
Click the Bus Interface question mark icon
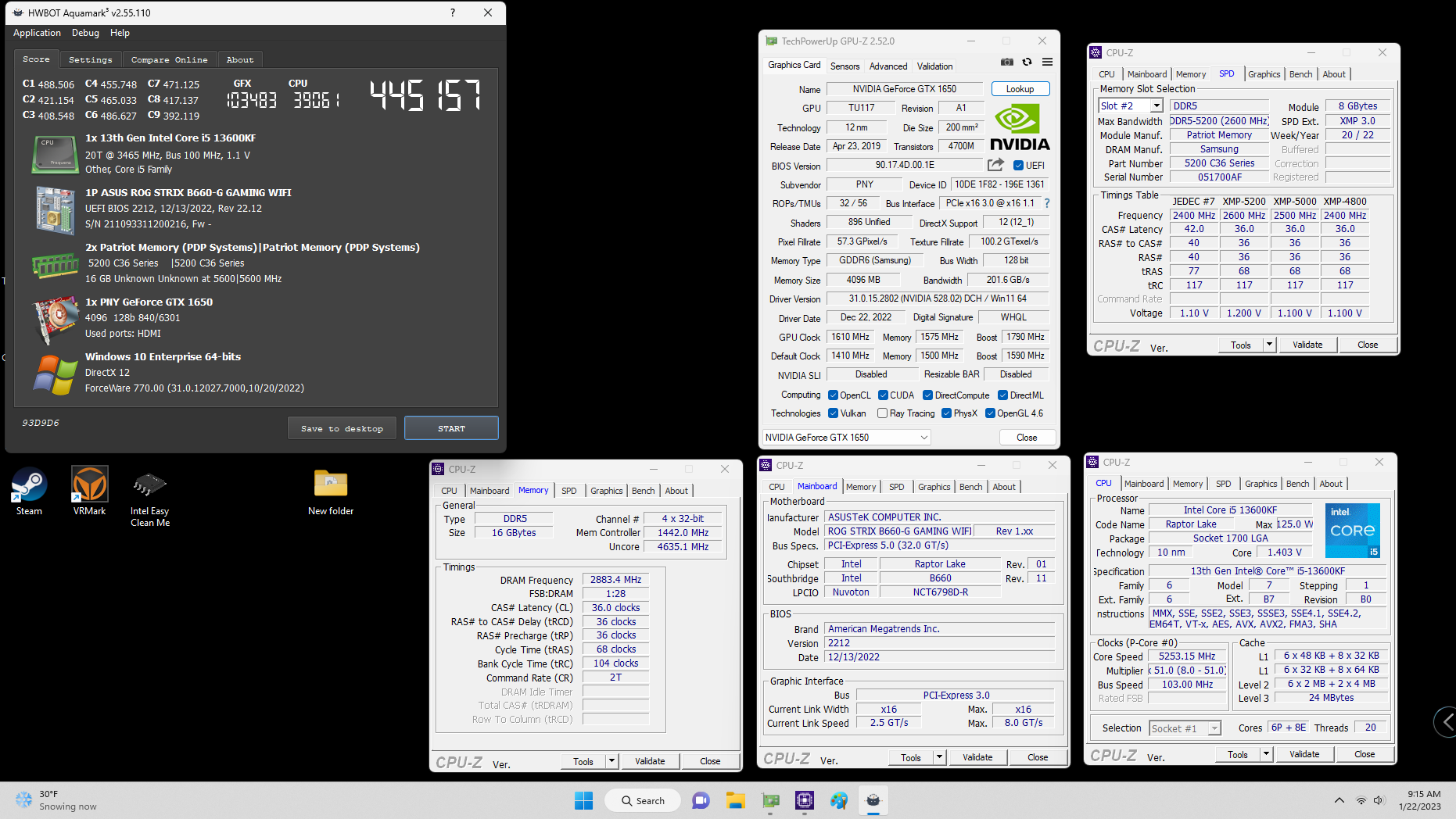1047,203
